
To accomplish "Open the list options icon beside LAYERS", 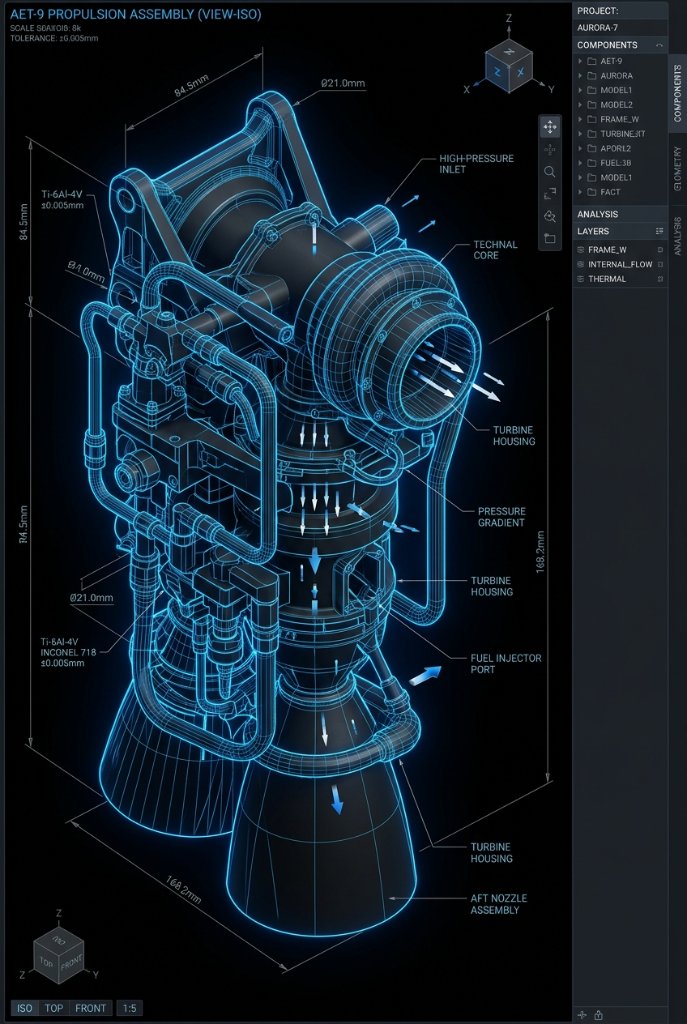I will click(x=659, y=231).
